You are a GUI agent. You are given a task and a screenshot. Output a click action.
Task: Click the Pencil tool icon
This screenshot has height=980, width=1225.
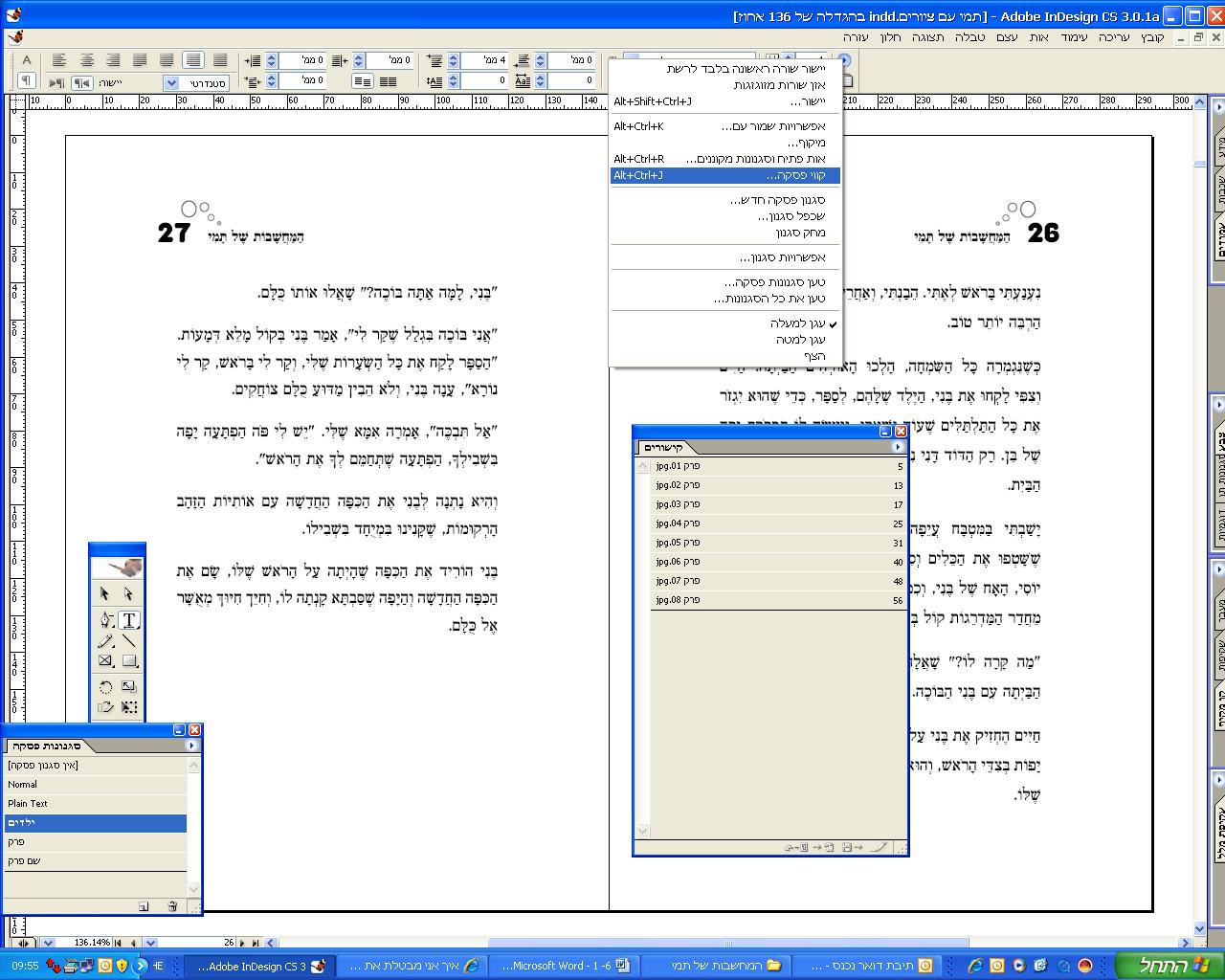pyautogui.click(x=105, y=641)
